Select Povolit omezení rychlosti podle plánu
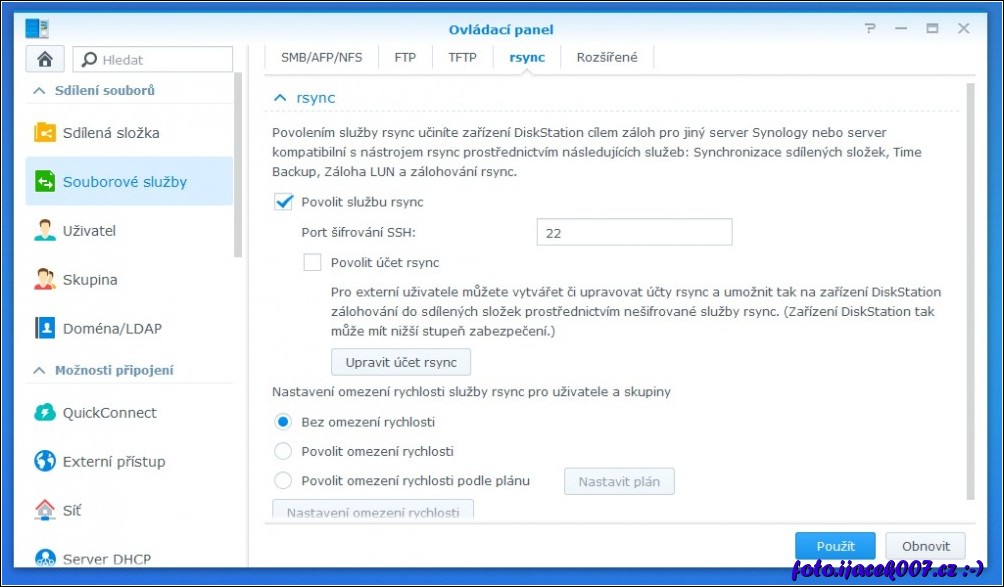Viewport: 1004px width, 587px height. click(x=283, y=481)
